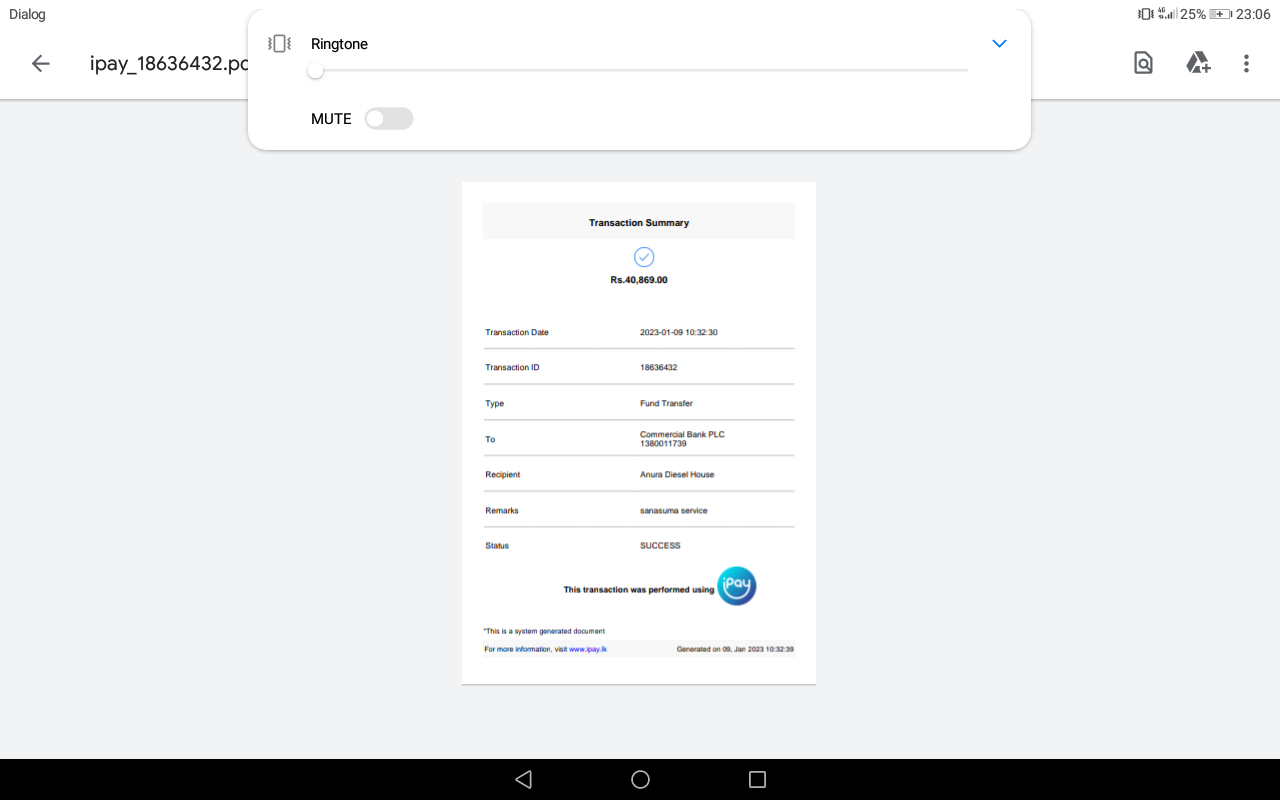
Task: Open the www.ipay.lk link
Action: click(x=588, y=649)
